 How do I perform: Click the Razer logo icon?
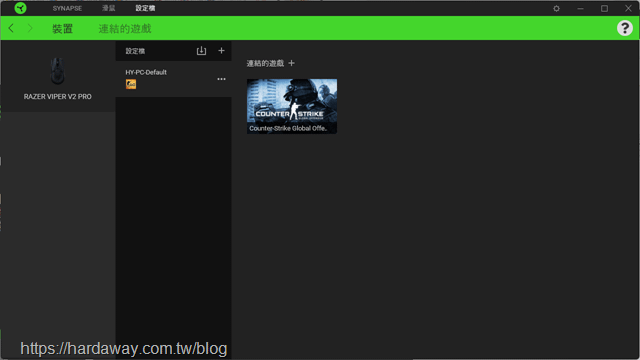(20, 8)
